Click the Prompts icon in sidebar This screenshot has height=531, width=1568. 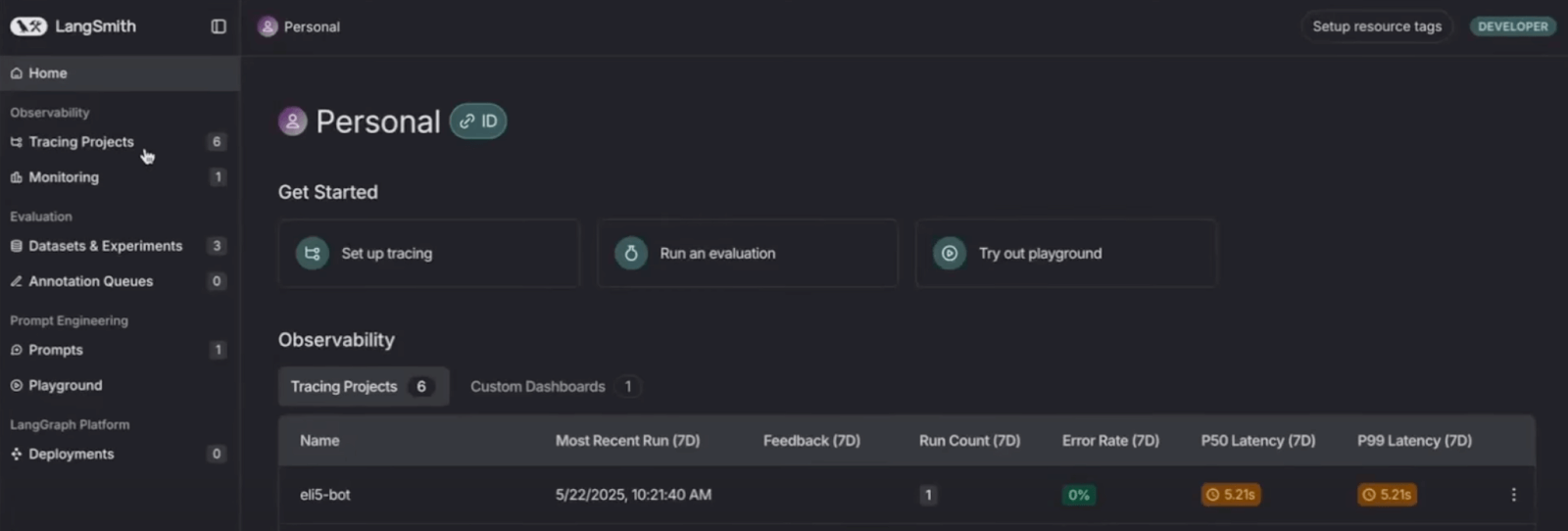point(16,350)
